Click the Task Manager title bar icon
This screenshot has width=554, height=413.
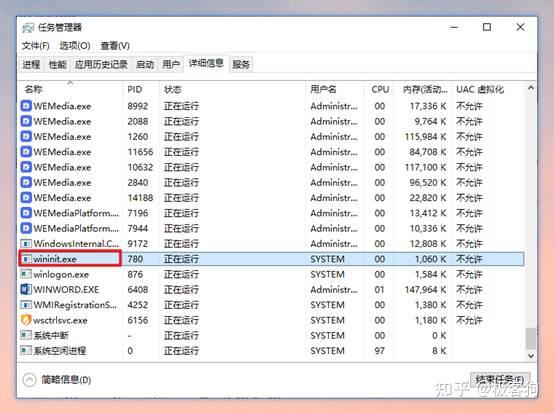click(28, 28)
